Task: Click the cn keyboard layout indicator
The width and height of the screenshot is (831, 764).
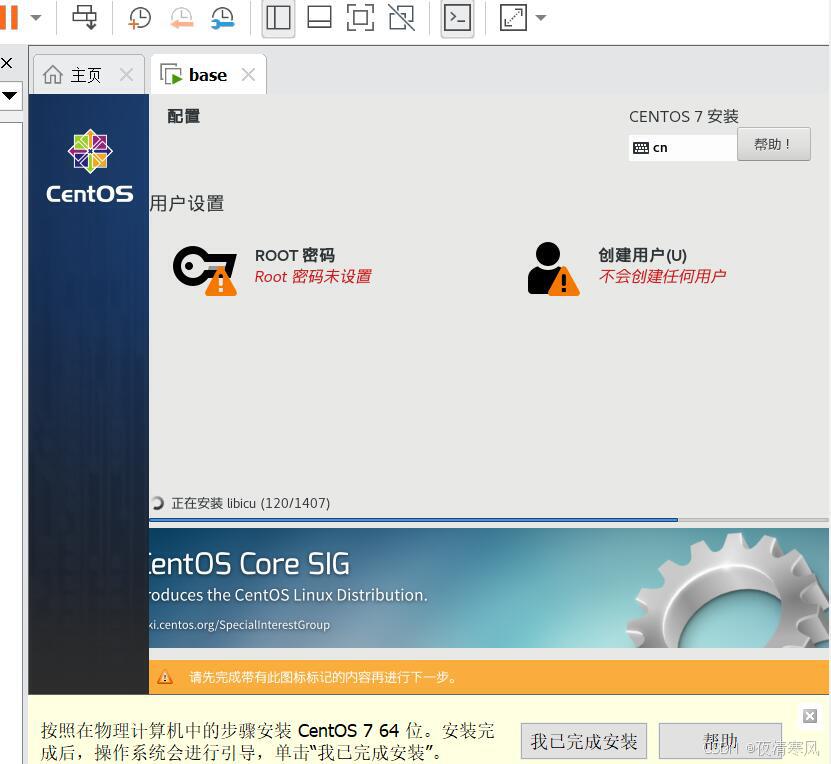Action: 683,147
